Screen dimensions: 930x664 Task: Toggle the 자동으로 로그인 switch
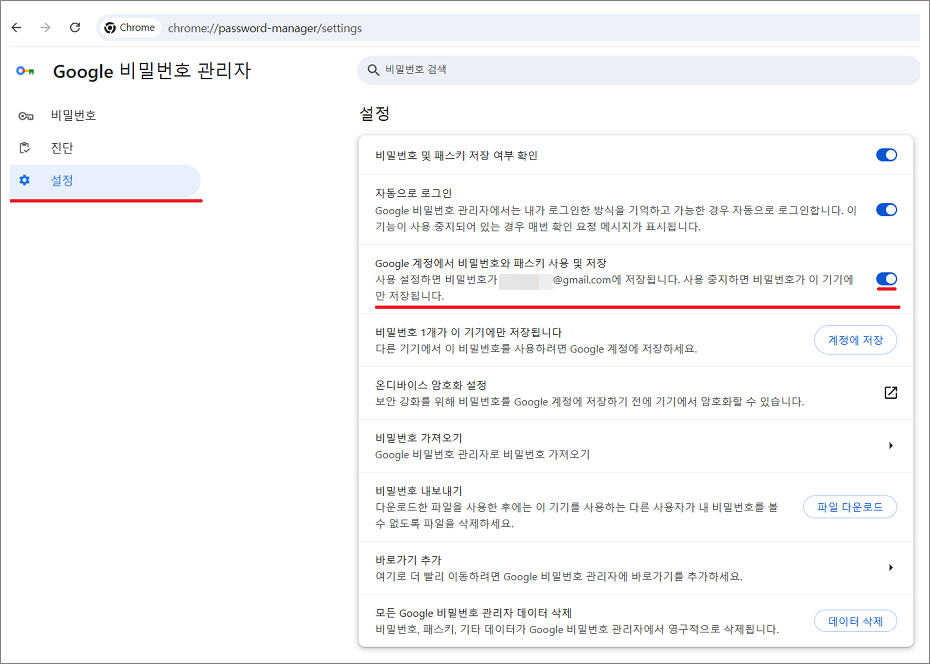886,209
